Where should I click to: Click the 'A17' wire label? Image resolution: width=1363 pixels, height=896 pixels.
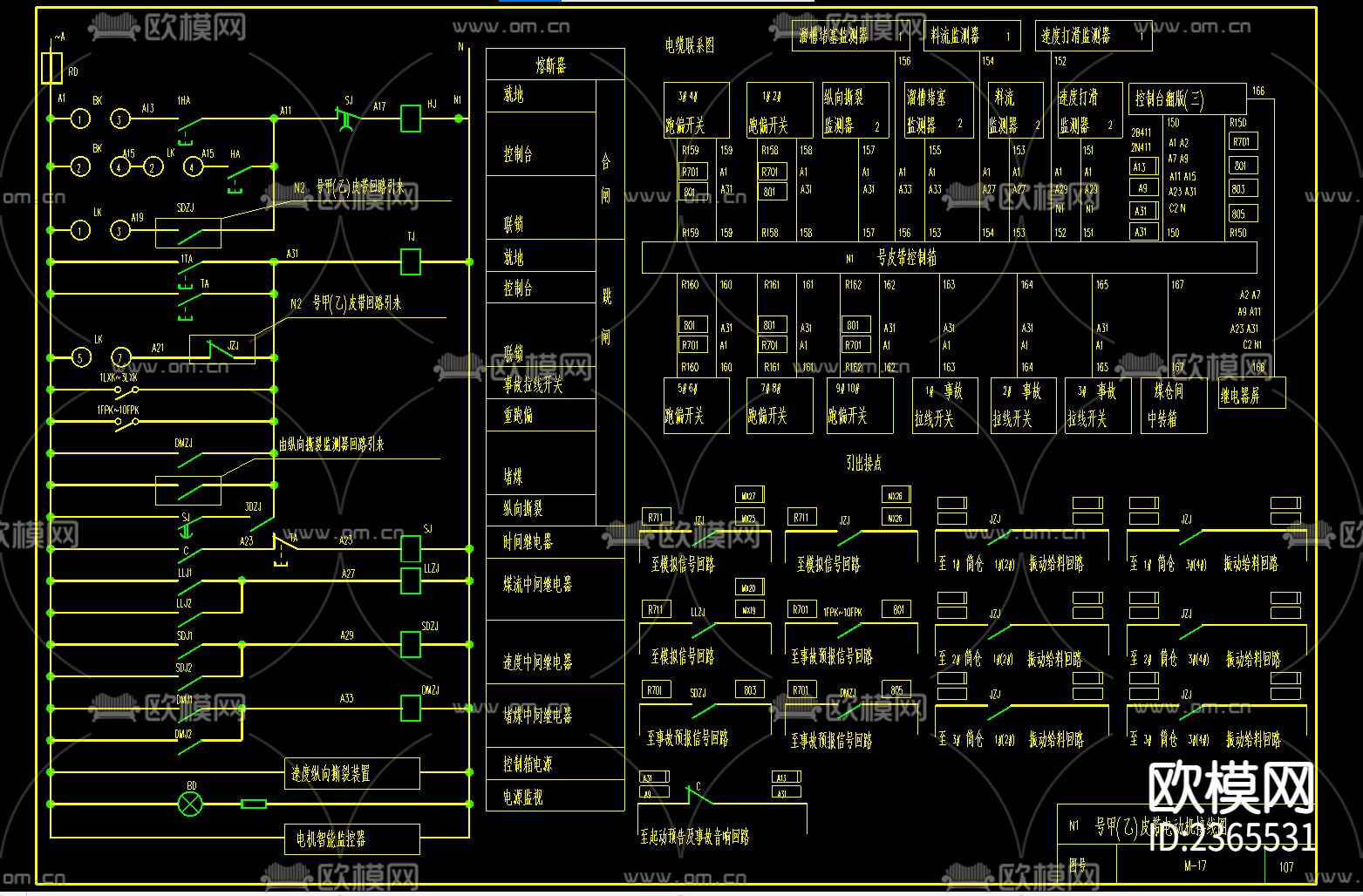pos(379,106)
